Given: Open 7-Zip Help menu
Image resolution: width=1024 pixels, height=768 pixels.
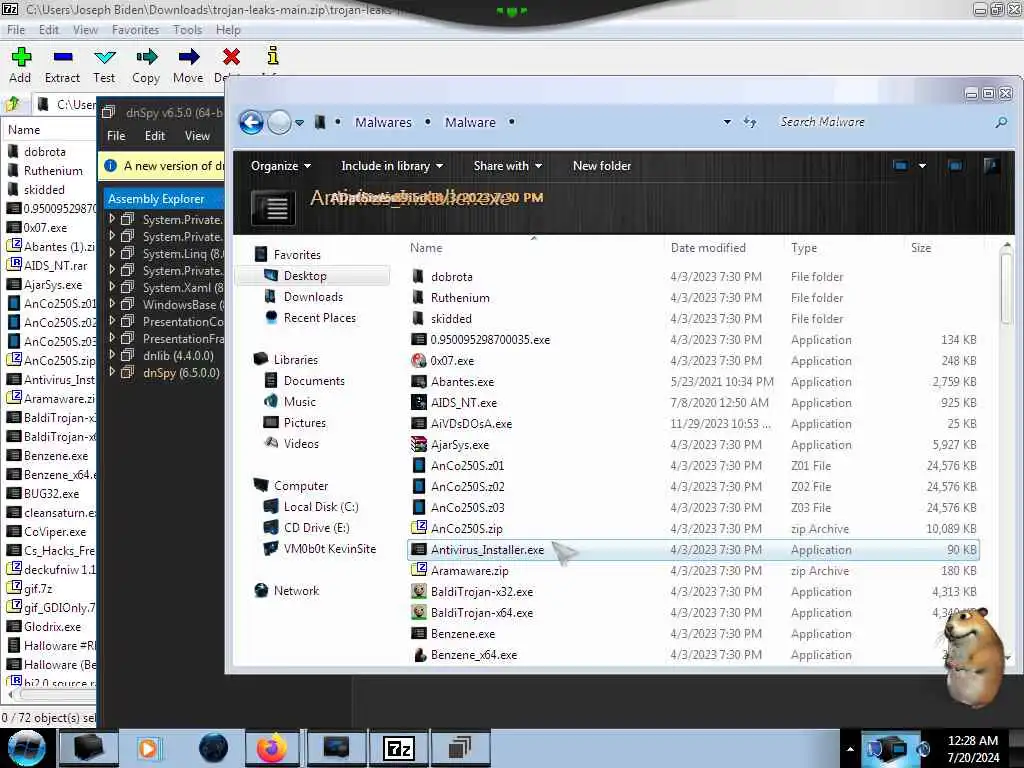Looking at the screenshot, I should pyautogui.click(x=228, y=30).
